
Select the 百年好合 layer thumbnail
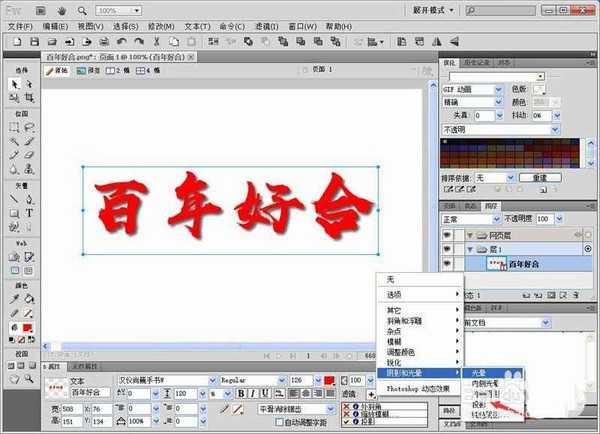click(x=496, y=264)
